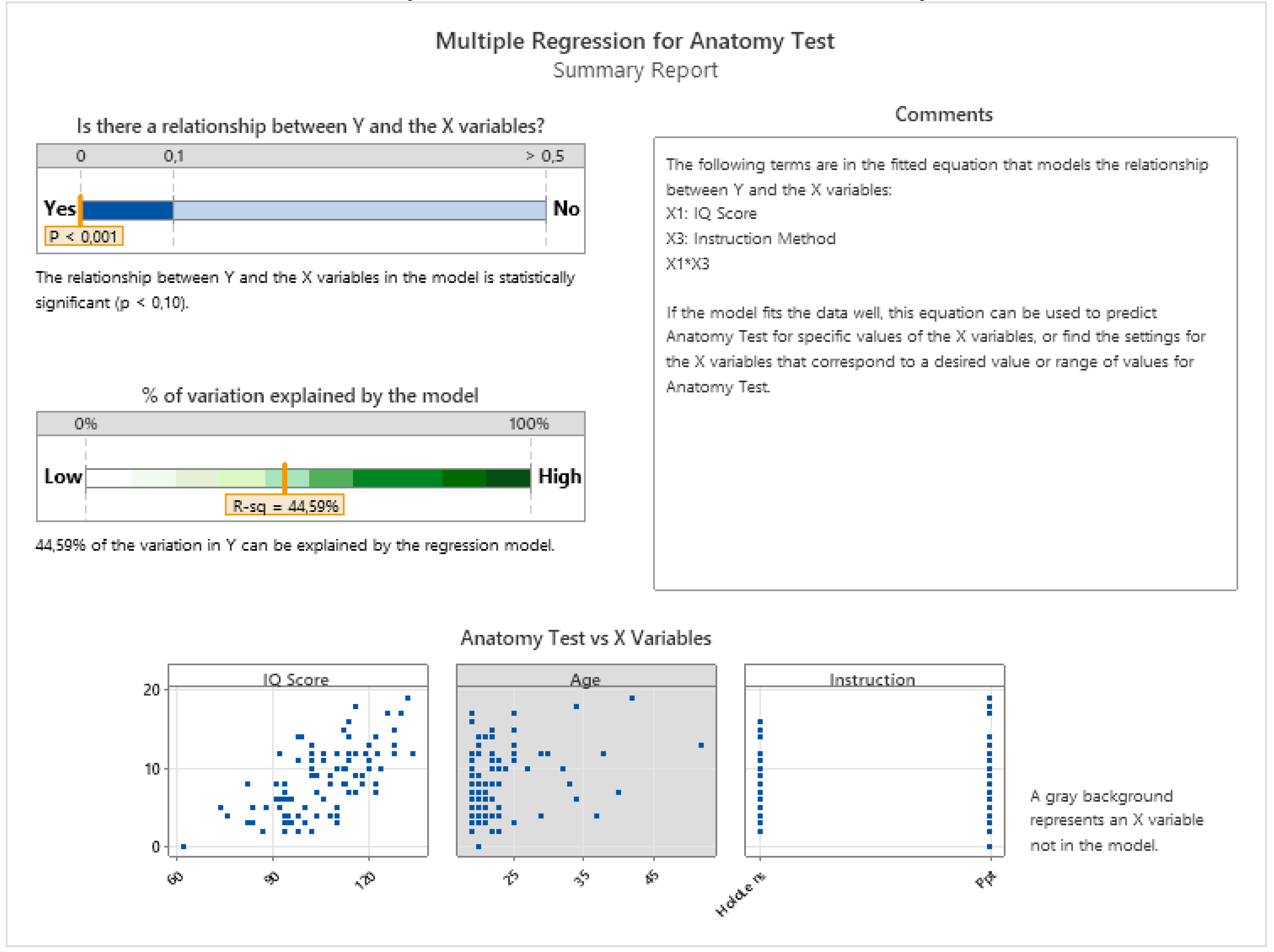The width and height of the screenshot is (1274, 952).
Task: Click the 'Multiple Regression for Anatomy Test' title
Action: coord(635,41)
